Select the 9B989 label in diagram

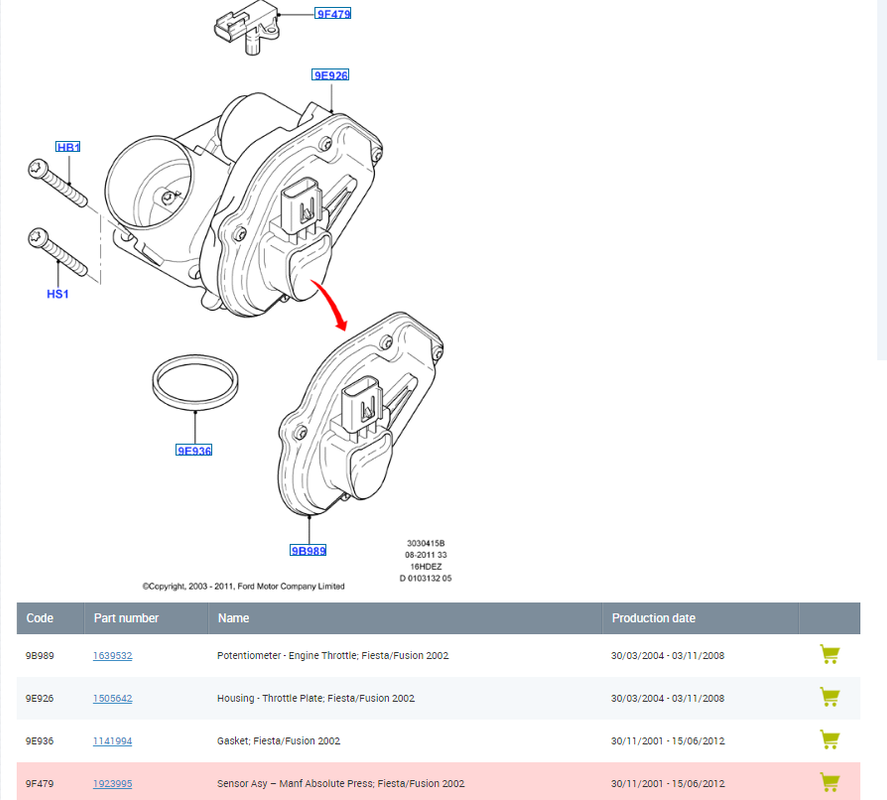point(308,550)
